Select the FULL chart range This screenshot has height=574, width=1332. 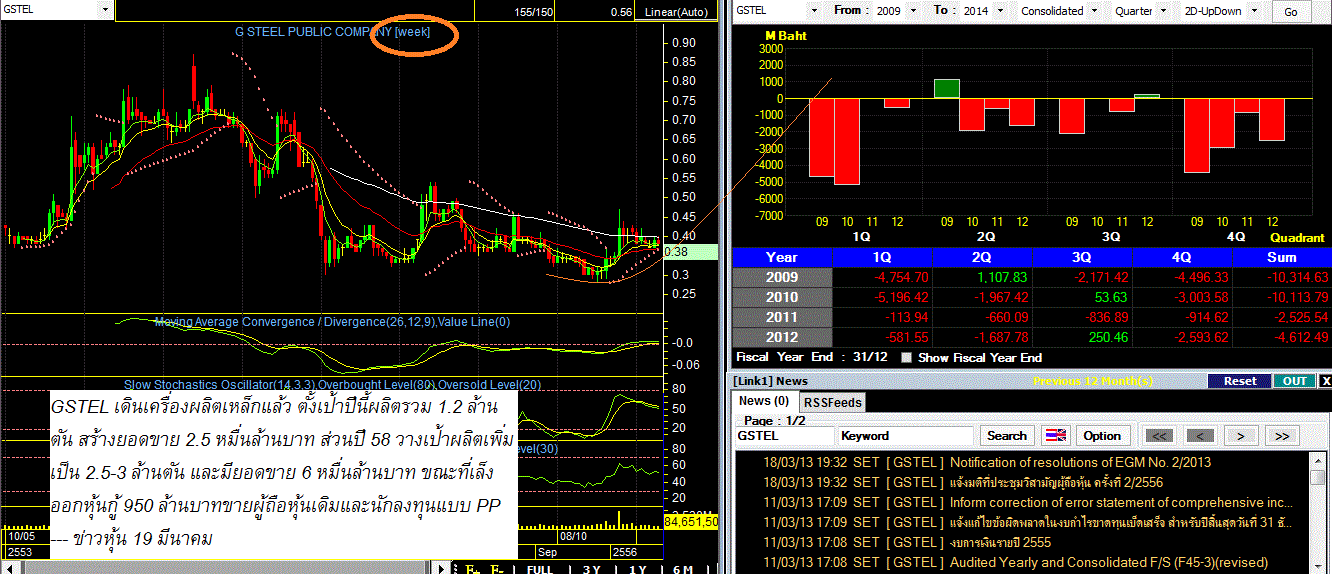tap(540, 568)
